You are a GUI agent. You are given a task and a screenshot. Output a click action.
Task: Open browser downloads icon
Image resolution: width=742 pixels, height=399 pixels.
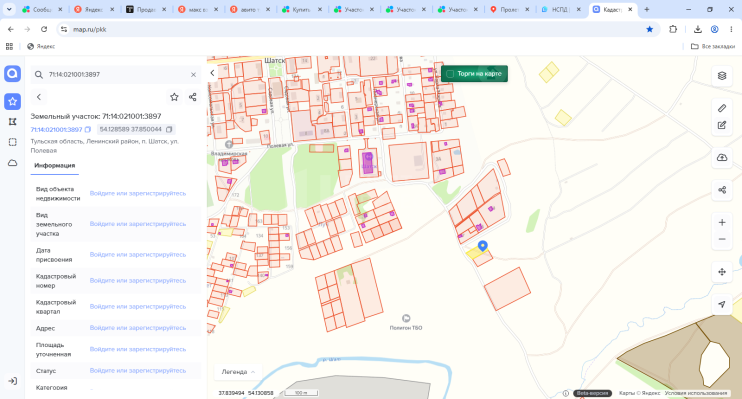698,29
